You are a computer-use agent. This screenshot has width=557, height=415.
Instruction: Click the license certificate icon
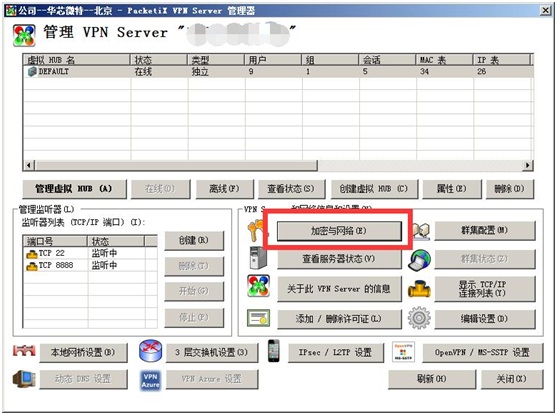(258, 318)
